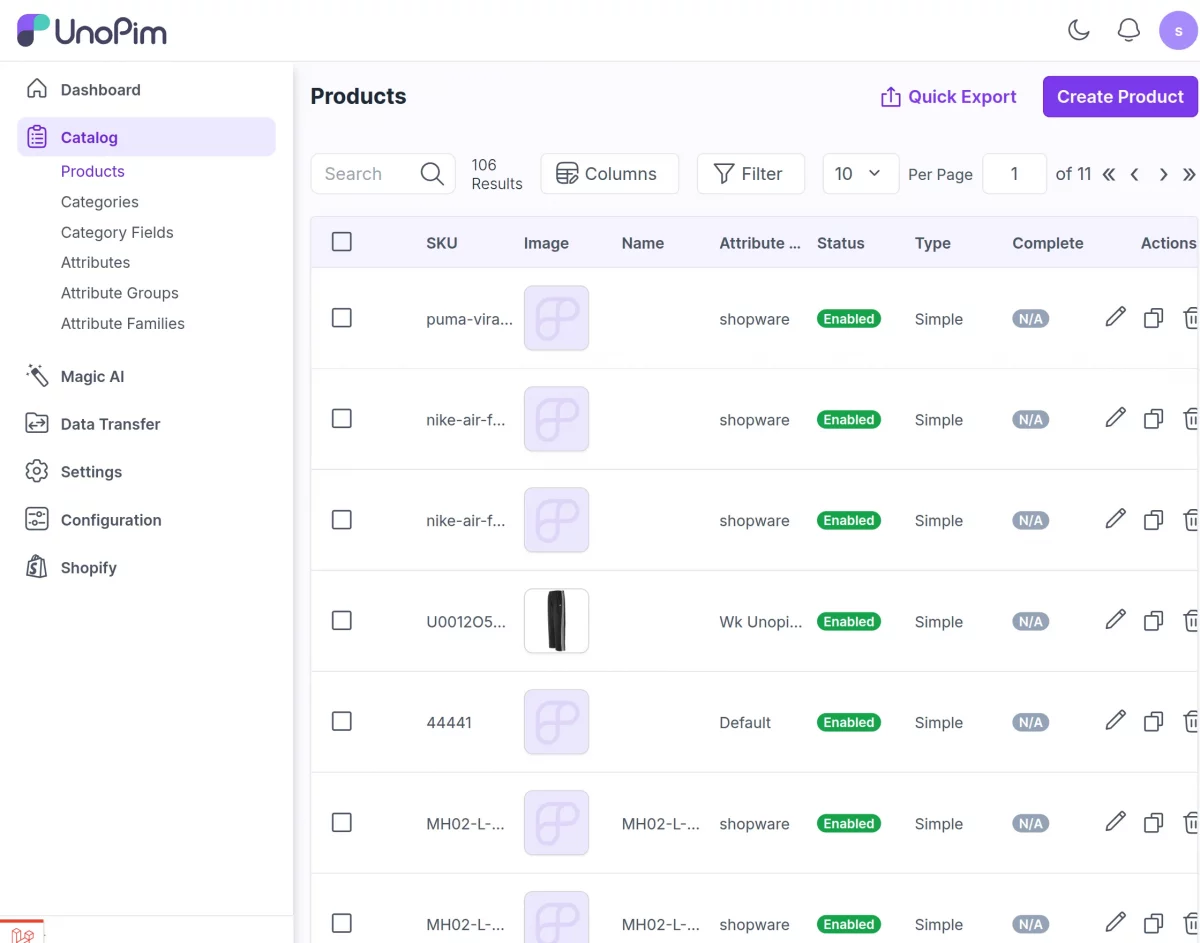Viewport: 1200px width, 943px height.
Task: Open Attribute Families in sidebar
Action: (x=123, y=323)
